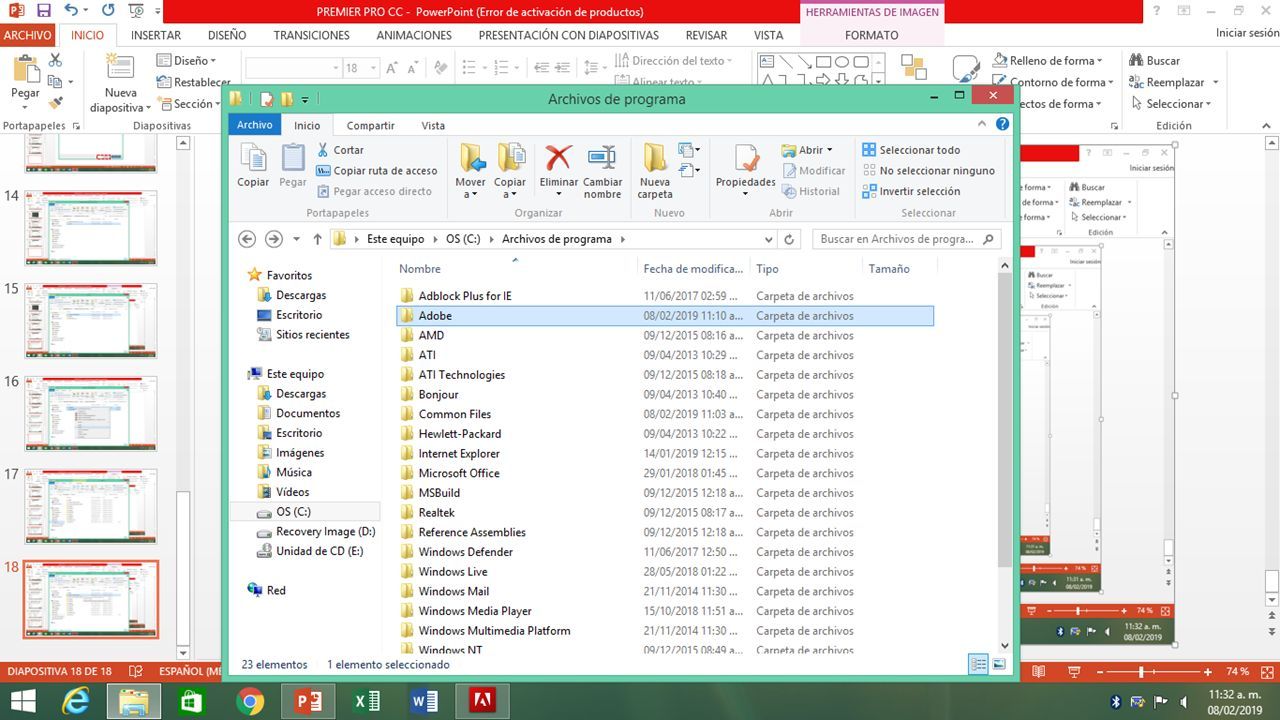
Task: Click Este equipo in the address bar
Action: 395,240
